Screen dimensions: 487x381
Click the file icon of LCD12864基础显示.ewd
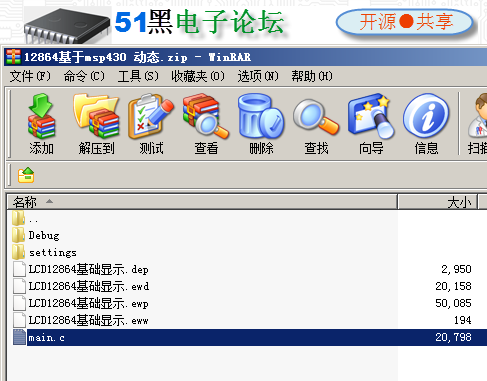click(19, 286)
